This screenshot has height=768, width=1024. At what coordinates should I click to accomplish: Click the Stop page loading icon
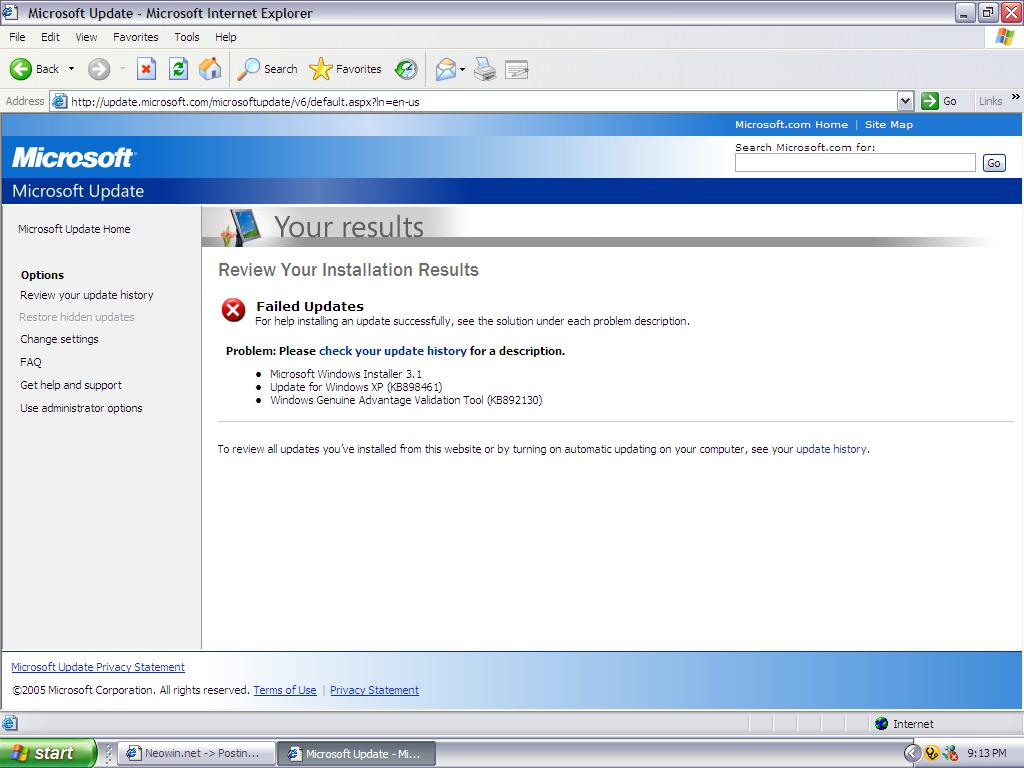146,69
